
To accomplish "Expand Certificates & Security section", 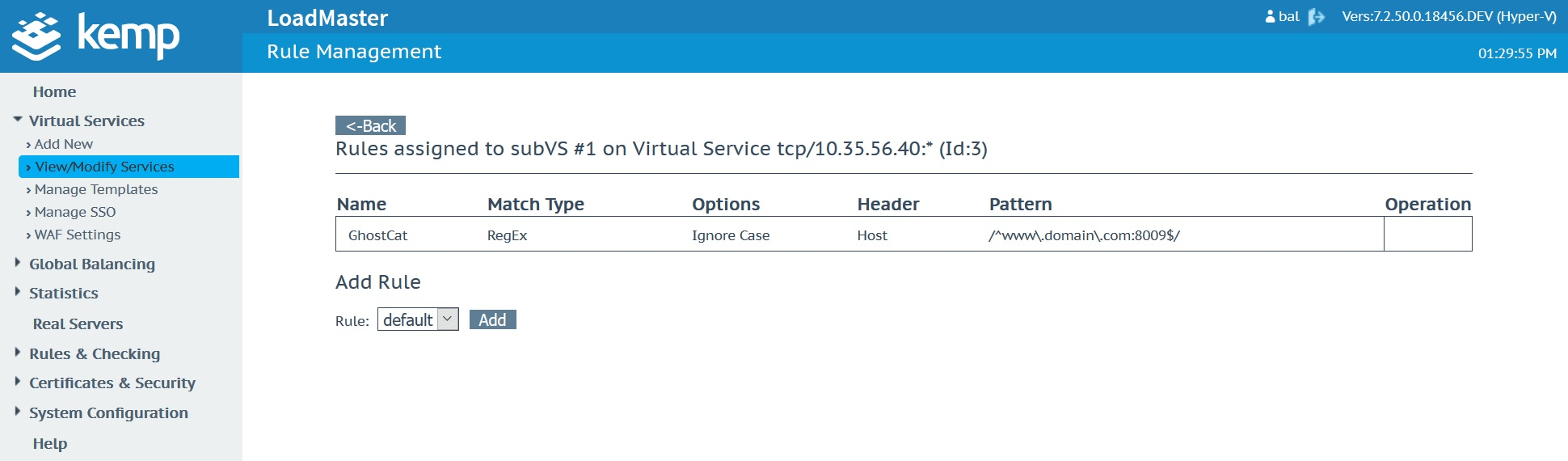I will pyautogui.click(x=18, y=382).
